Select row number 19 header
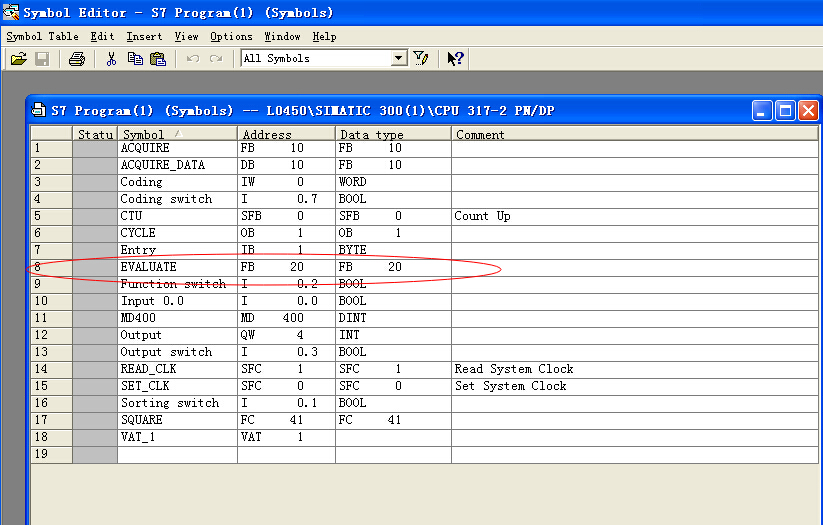 point(51,454)
